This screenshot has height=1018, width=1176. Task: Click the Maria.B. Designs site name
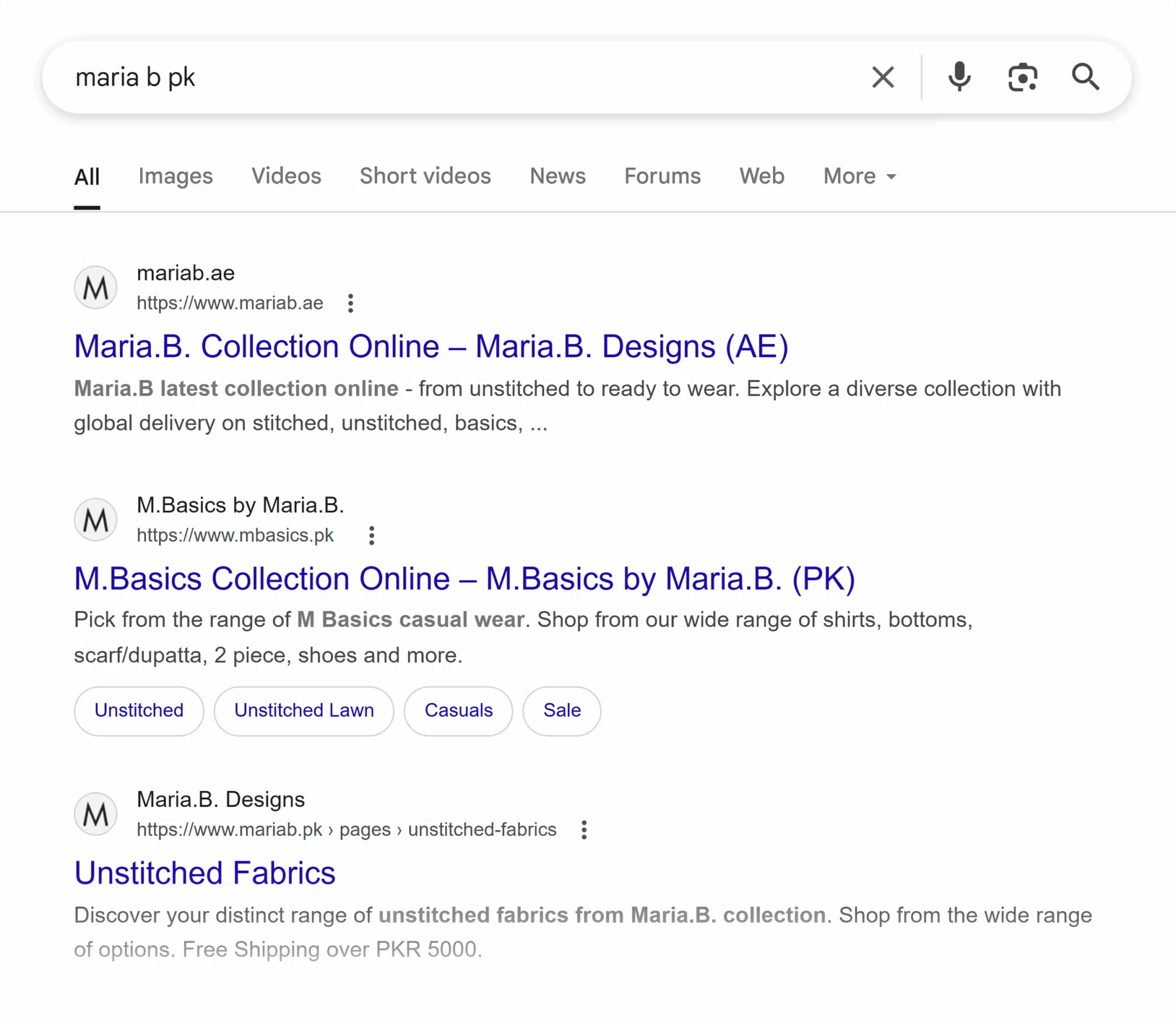[x=220, y=799]
